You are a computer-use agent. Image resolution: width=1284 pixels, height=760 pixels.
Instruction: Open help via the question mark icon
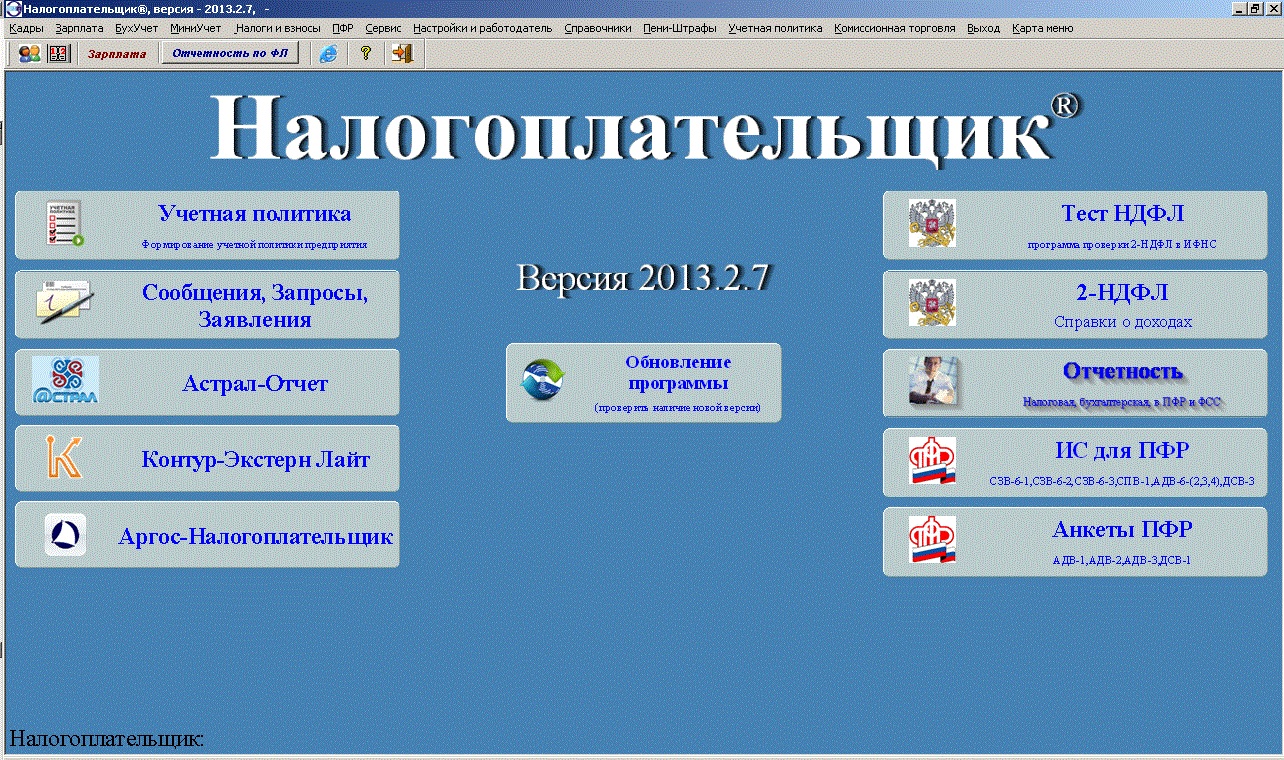click(x=366, y=54)
